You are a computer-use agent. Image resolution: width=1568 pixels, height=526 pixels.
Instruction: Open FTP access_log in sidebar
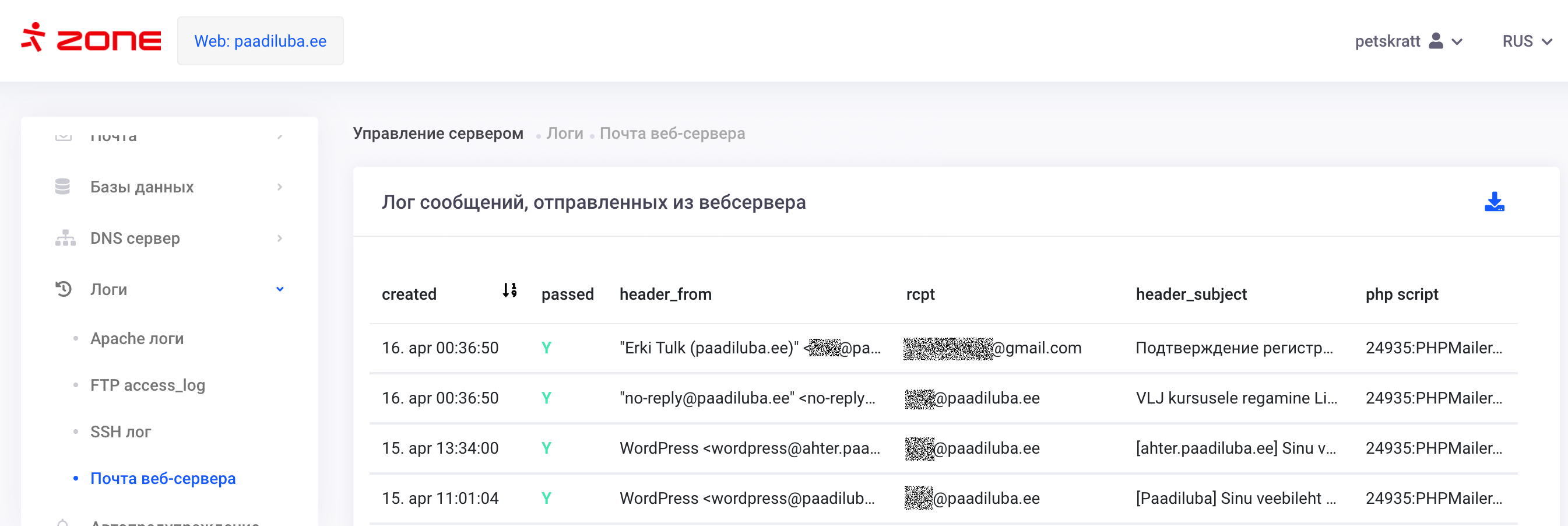(x=147, y=385)
